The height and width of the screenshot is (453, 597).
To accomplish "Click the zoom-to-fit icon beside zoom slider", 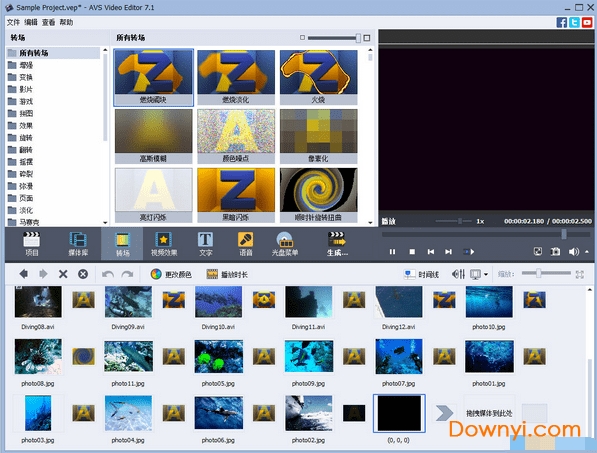I will tap(579, 274).
